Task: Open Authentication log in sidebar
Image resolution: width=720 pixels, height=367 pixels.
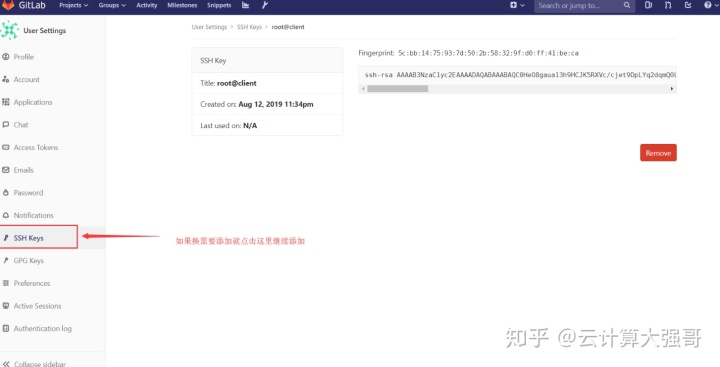Action: point(43,329)
